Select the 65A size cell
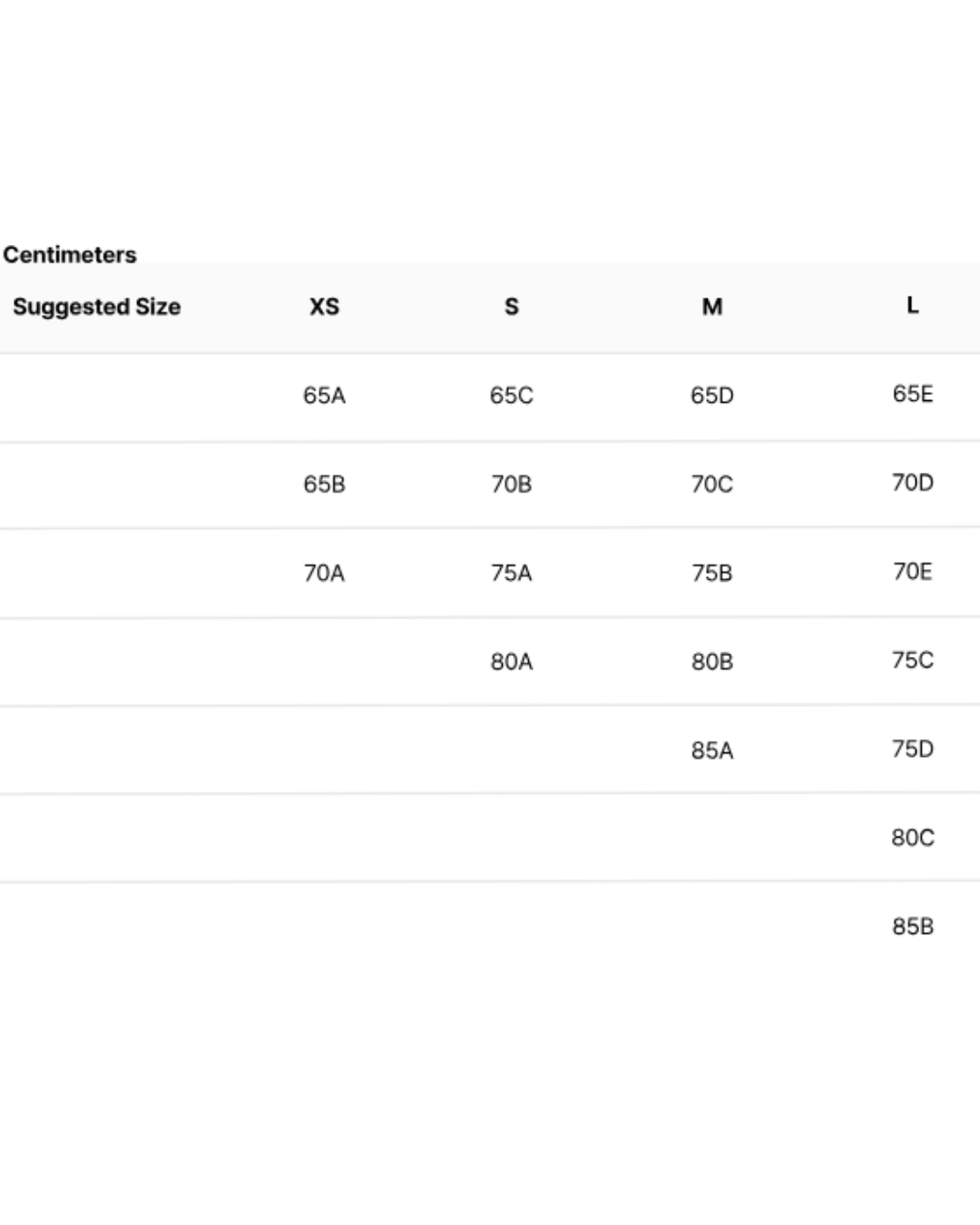Viewport: 980px width, 1225px height. click(x=324, y=396)
